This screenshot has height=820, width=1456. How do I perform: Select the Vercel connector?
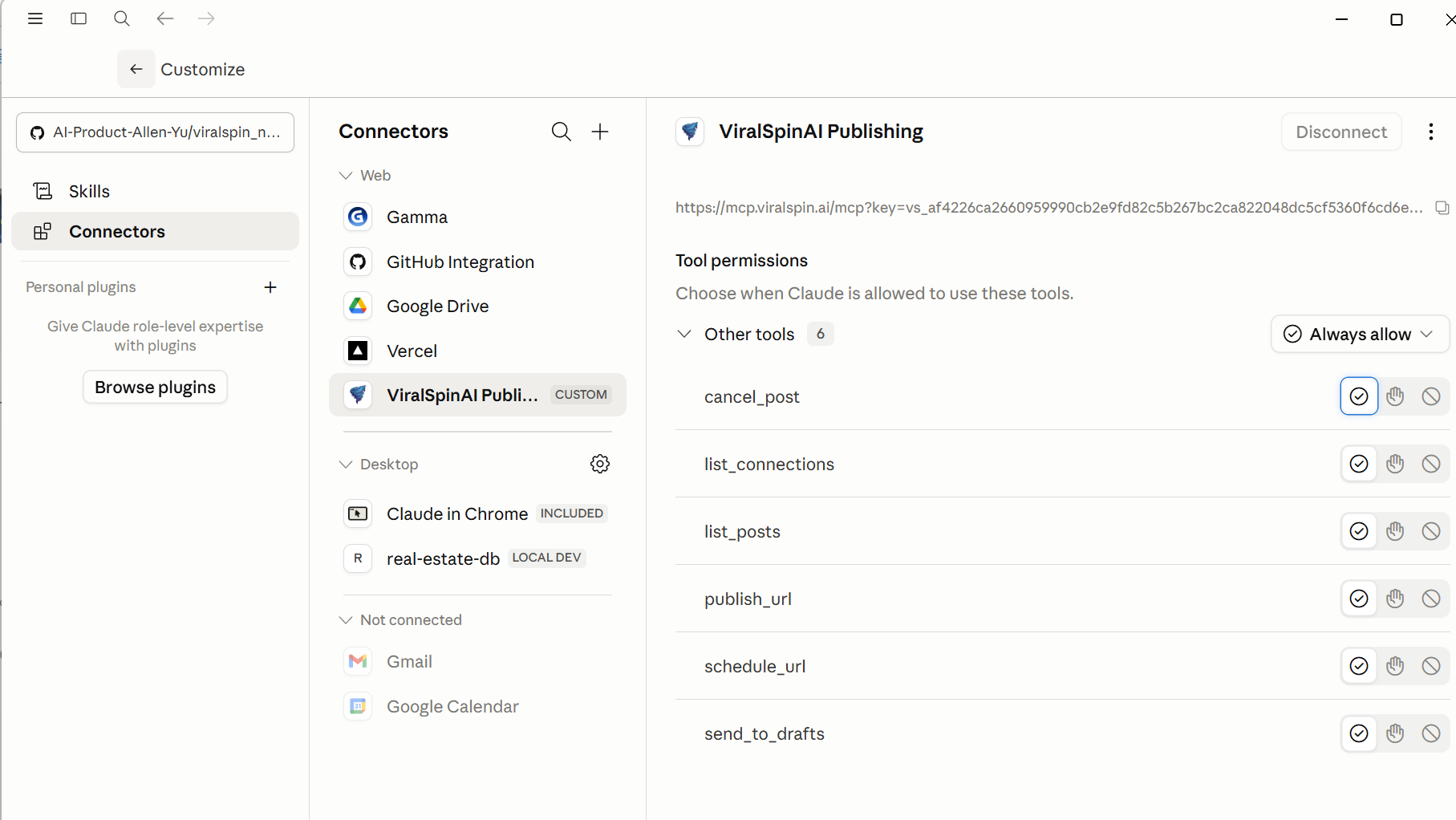[x=477, y=351]
